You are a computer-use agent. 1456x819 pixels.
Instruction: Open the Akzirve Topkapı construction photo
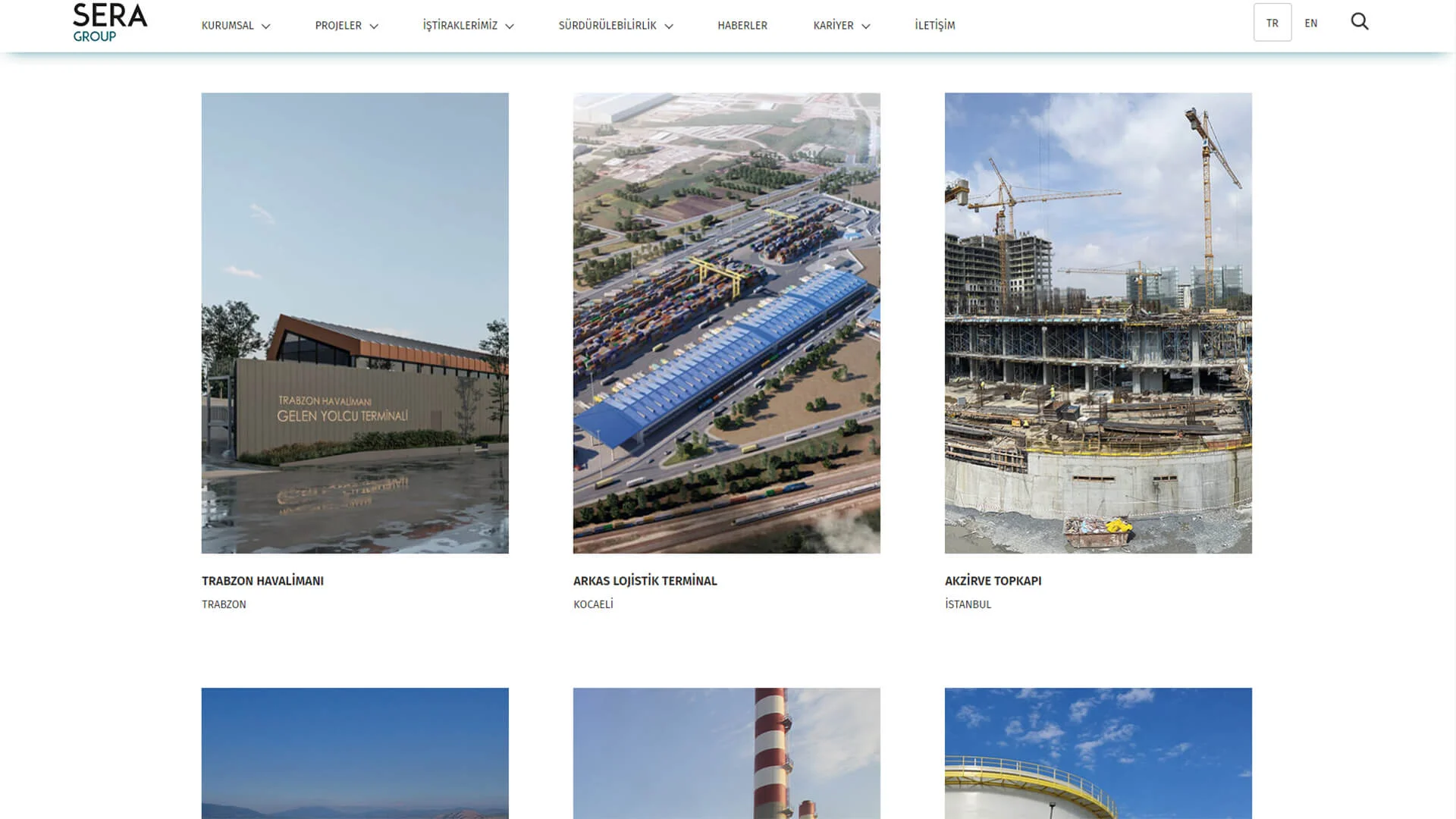1098,322
